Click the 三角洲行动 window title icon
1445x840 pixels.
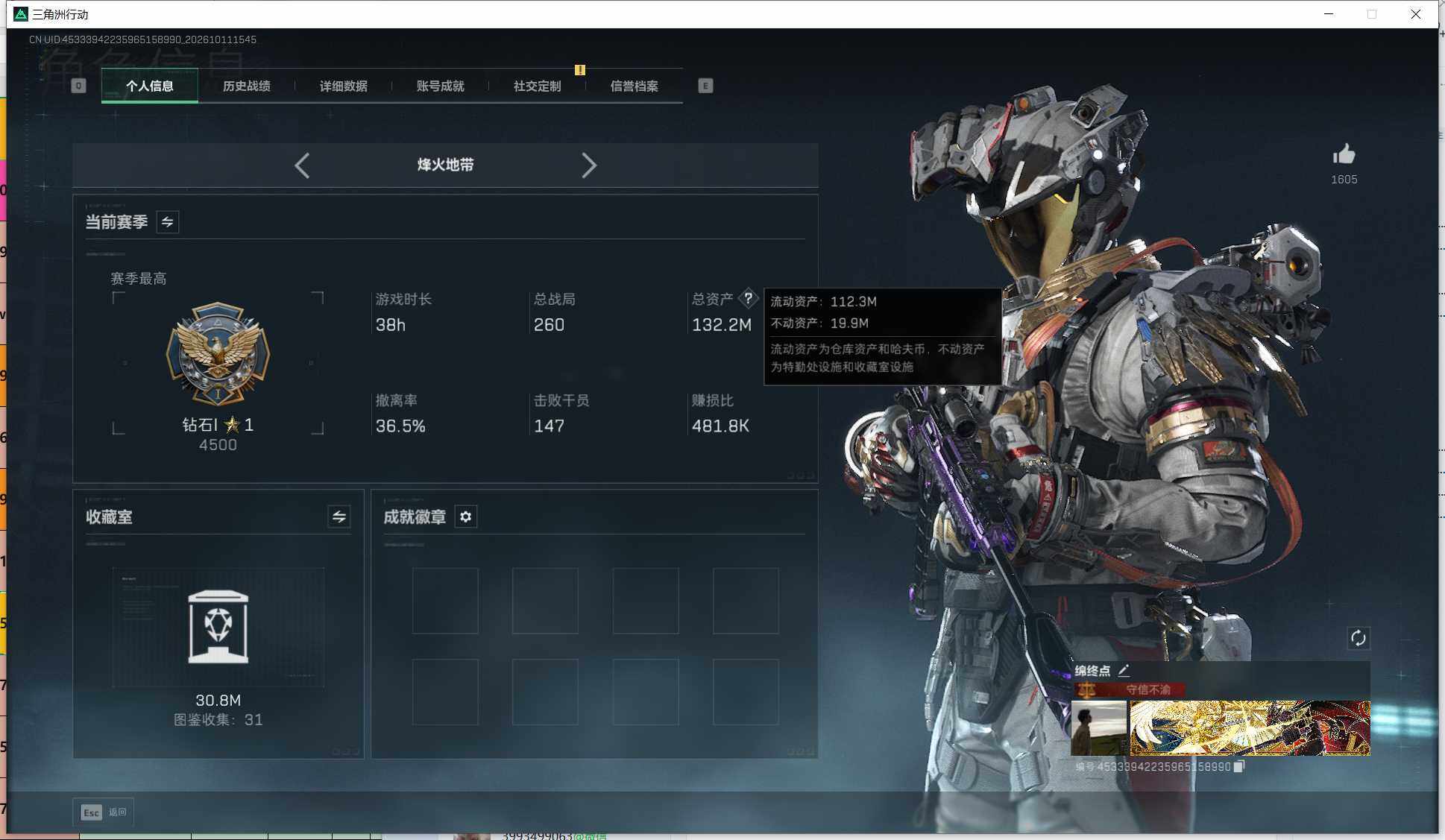(21, 14)
